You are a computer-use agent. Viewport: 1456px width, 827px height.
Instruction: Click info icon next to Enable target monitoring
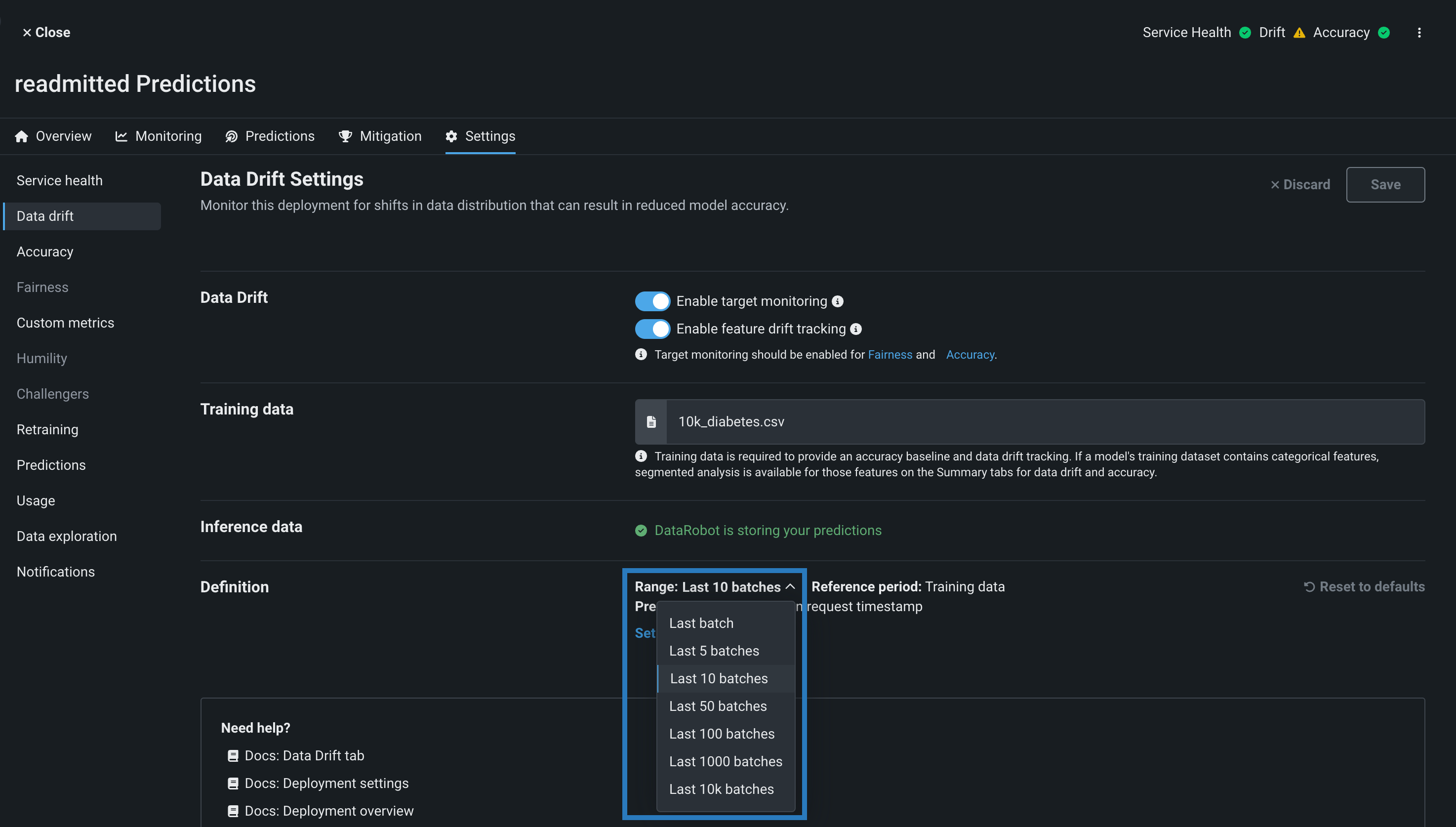click(x=838, y=301)
